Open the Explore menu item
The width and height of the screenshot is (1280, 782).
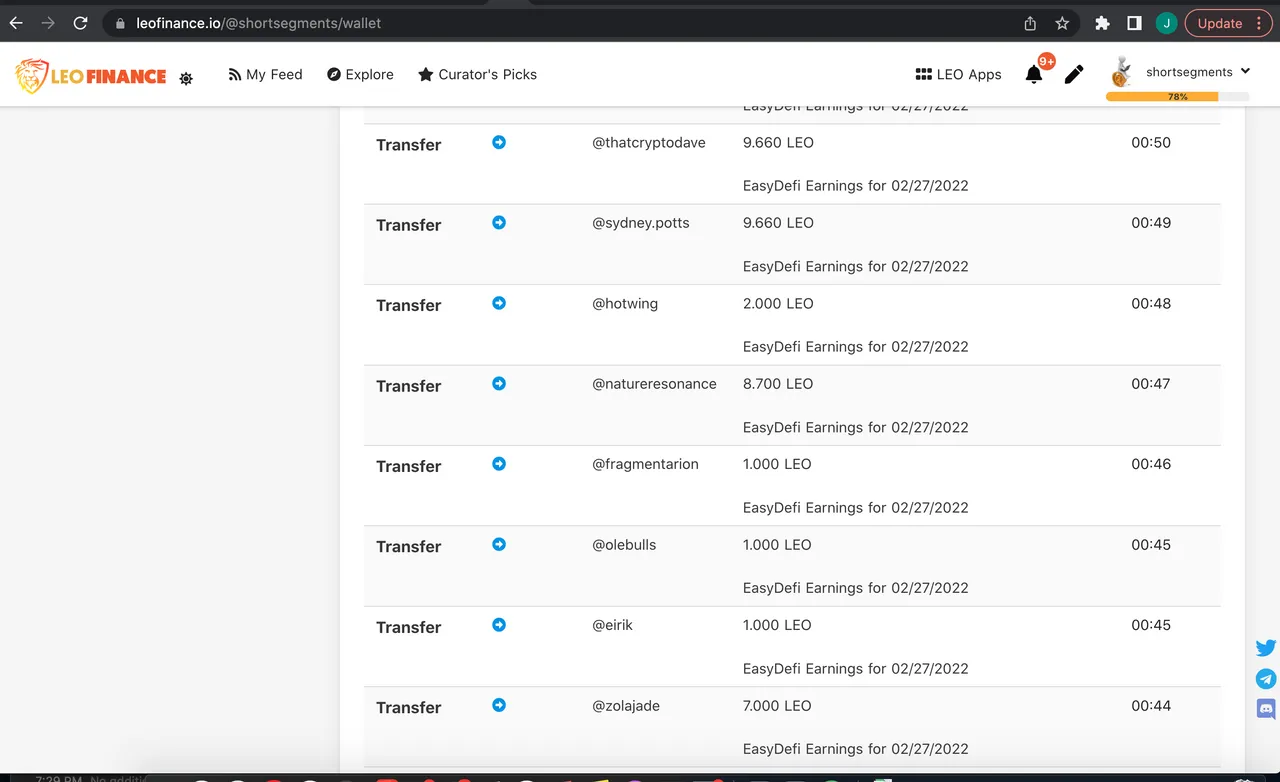(360, 74)
